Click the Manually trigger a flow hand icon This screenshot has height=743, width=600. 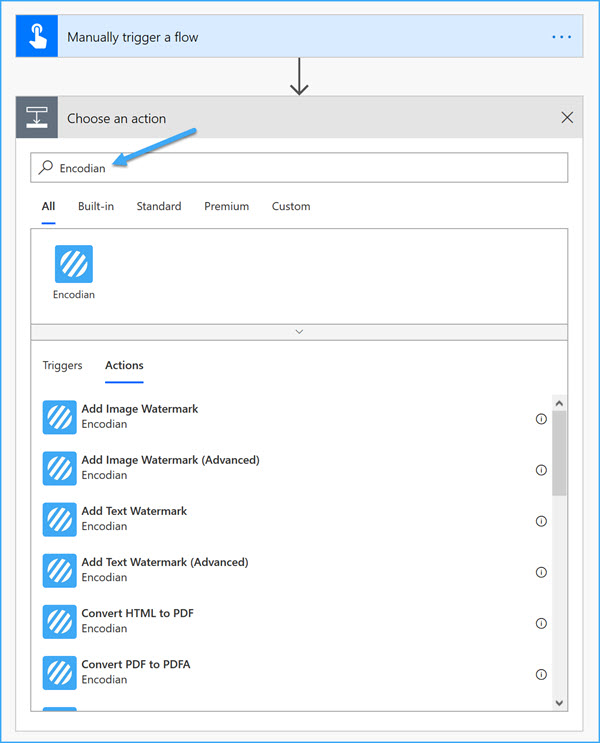tap(37, 36)
